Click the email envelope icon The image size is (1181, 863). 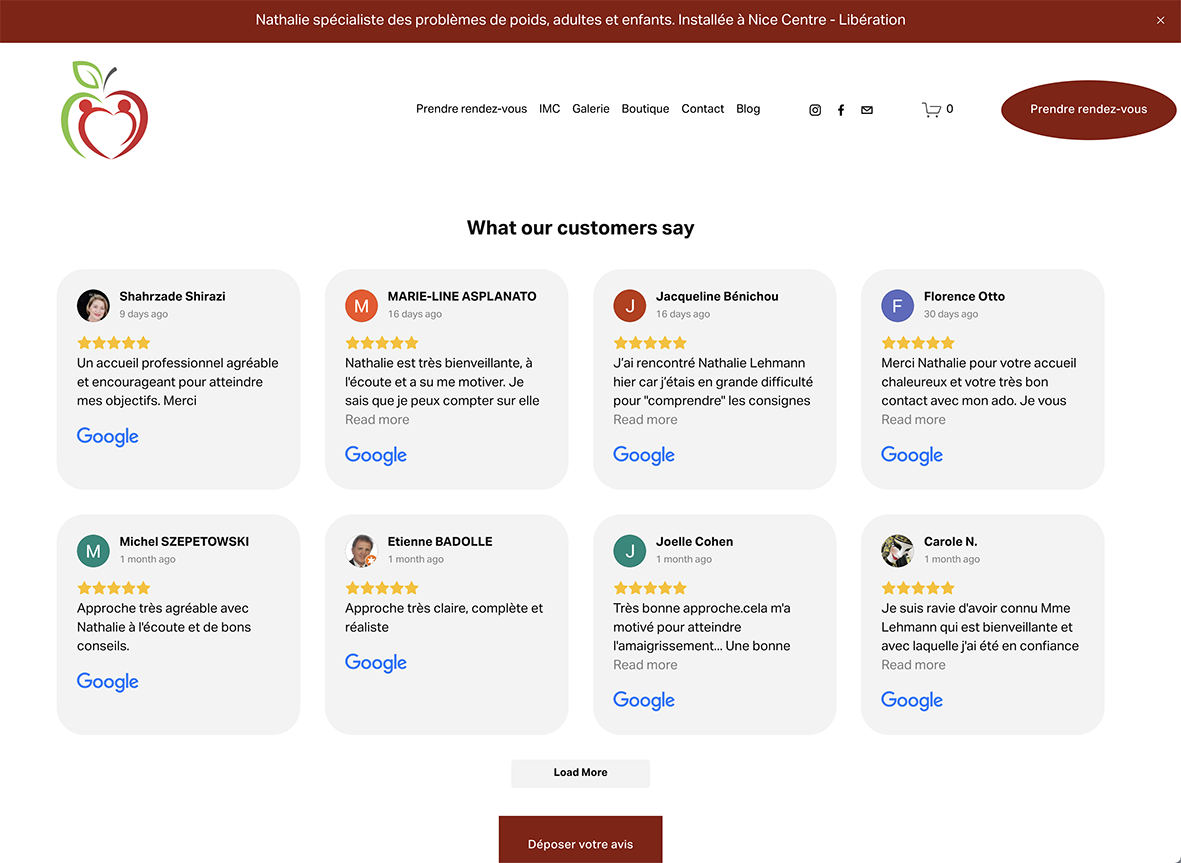(867, 110)
